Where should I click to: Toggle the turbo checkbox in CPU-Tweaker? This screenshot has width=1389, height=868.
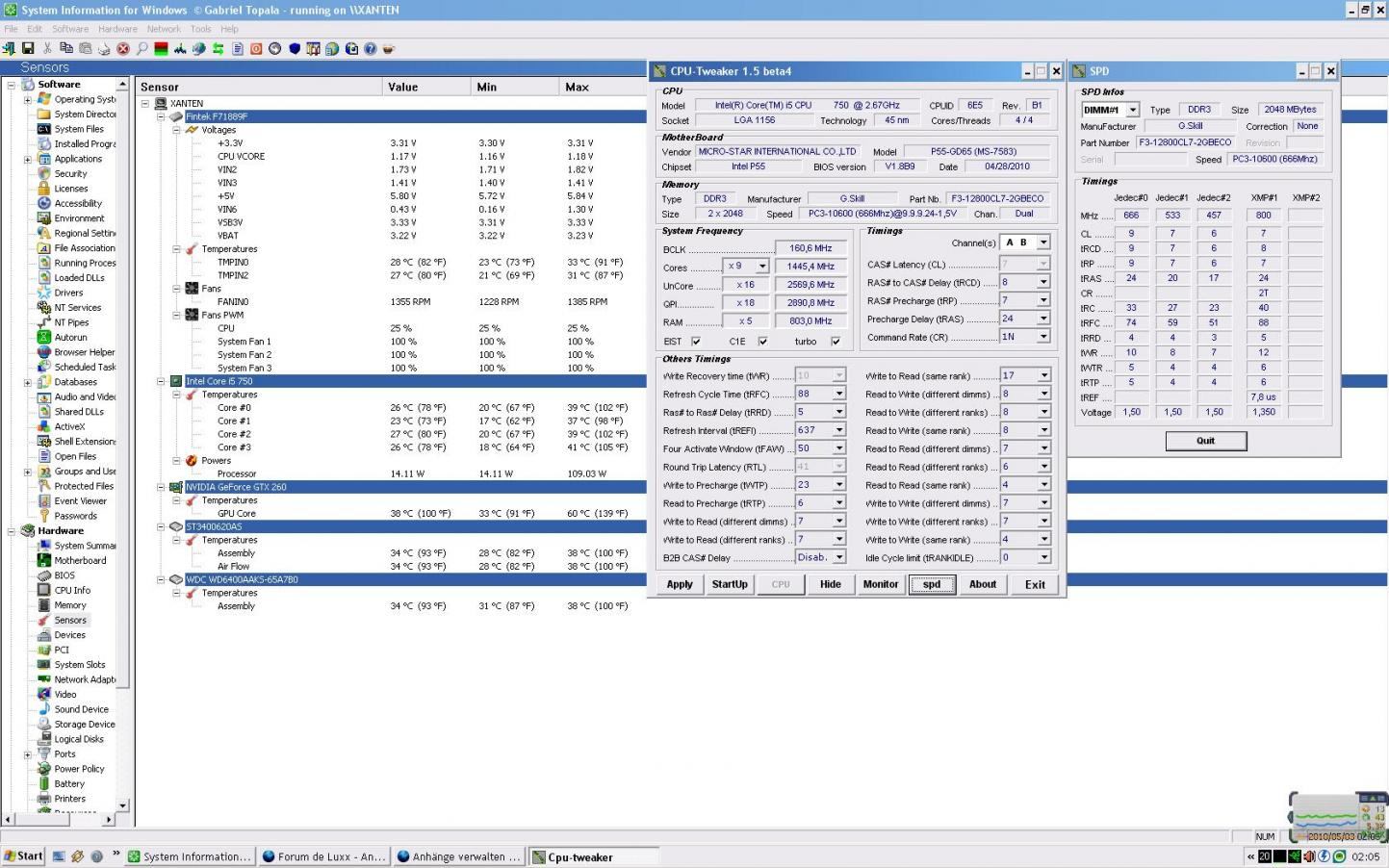835,342
